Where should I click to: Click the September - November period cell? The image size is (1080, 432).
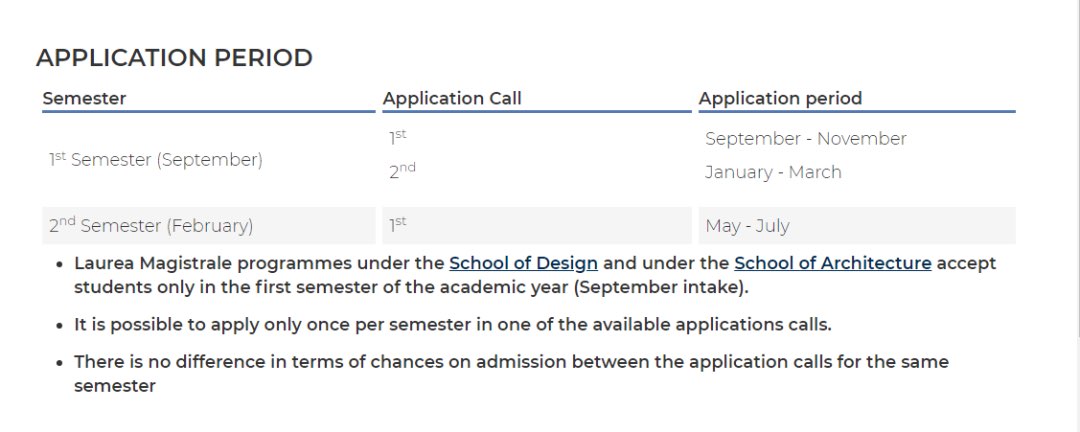click(x=806, y=138)
